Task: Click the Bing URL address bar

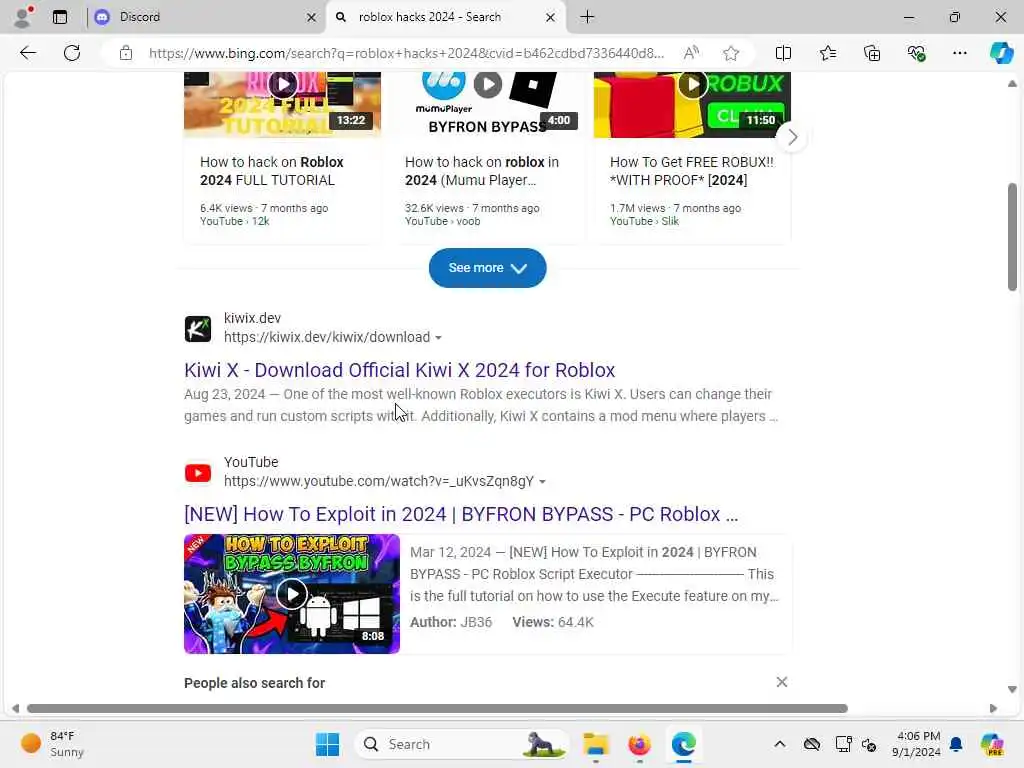Action: coord(406,53)
